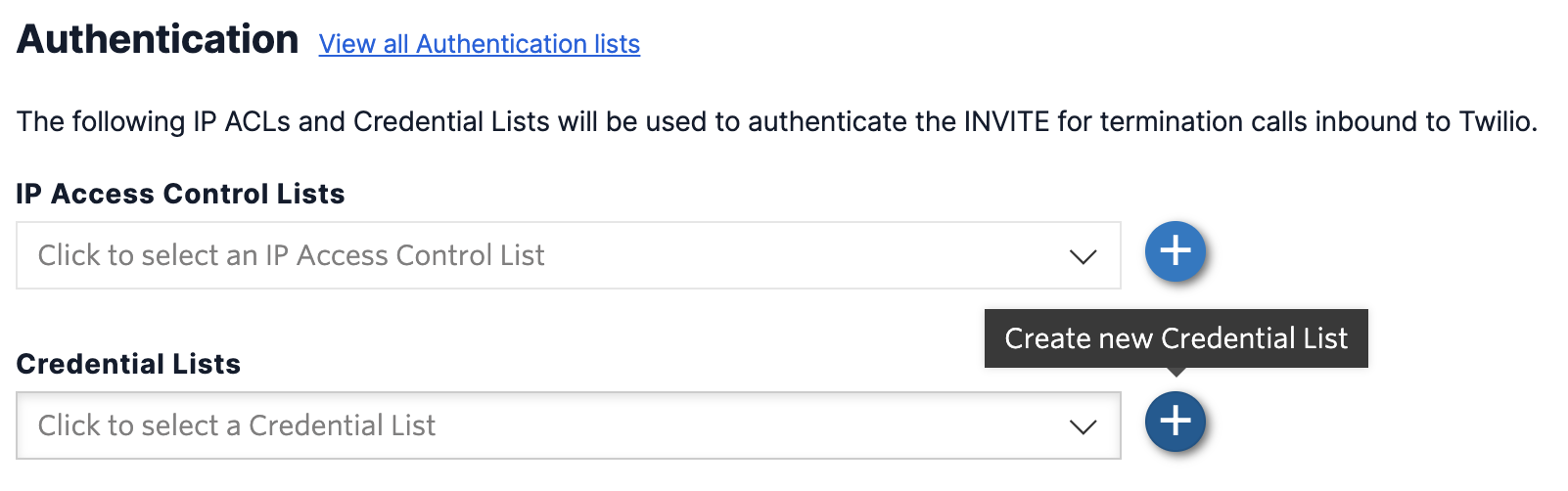The height and width of the screenshot is (491, 1568).
Task: Open the View all Authentication lists link
Action: point(479,44)
